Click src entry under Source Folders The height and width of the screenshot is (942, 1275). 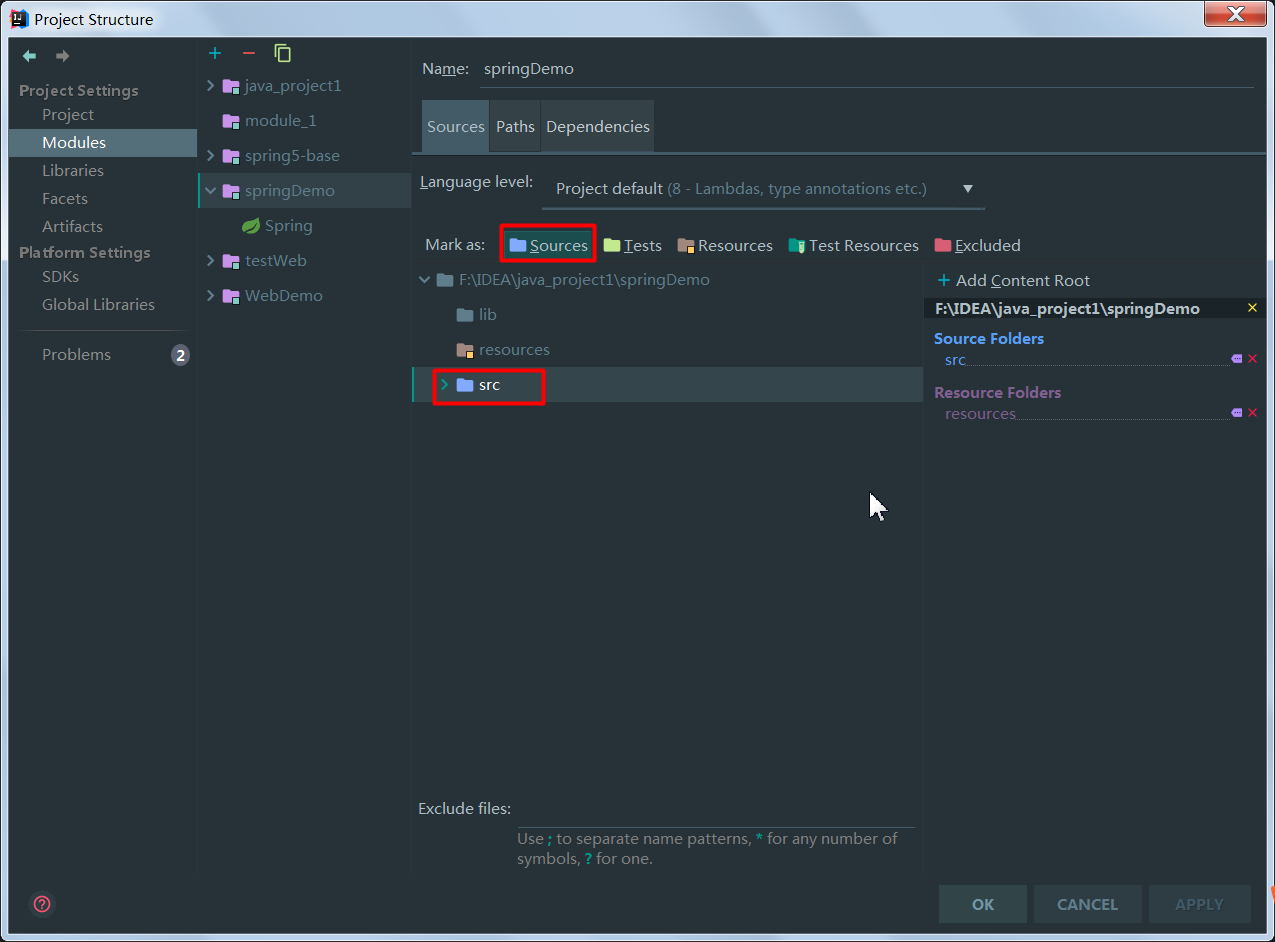(955, 360)
